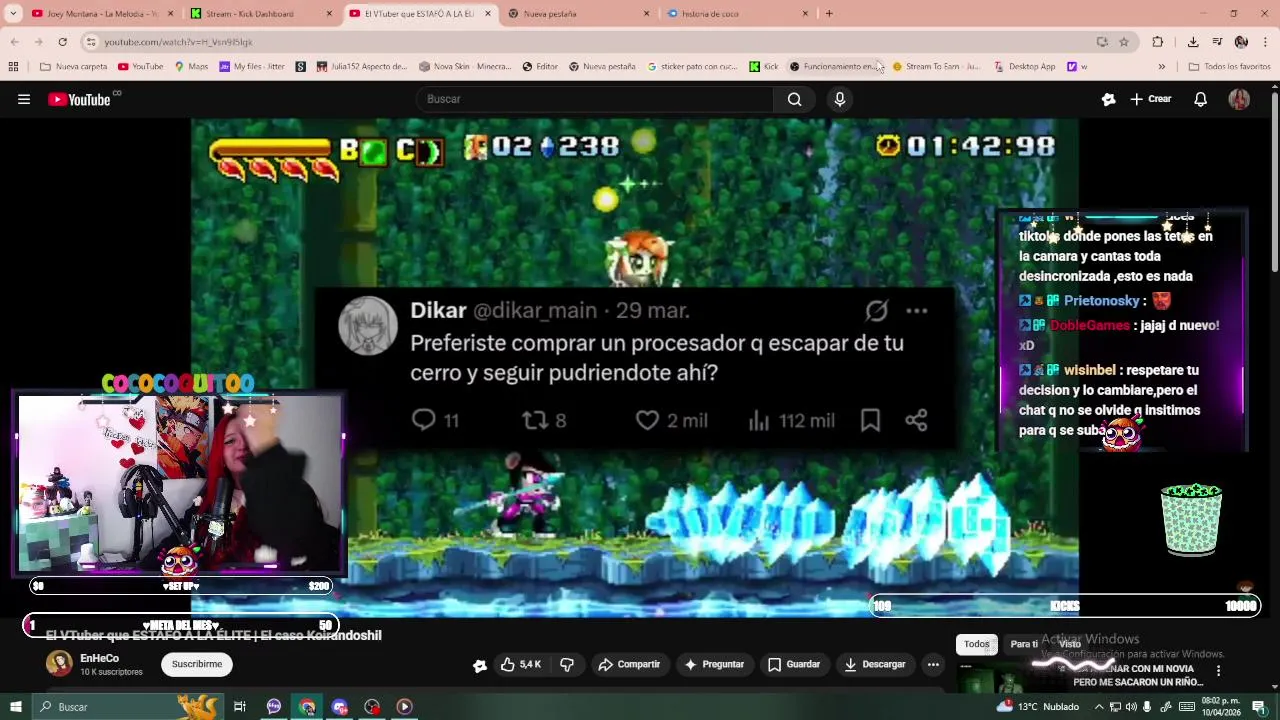Navigate back in Chrome
Viewport: 1280px width, 720px height.
pyautogui.click(x=14, y=42)
